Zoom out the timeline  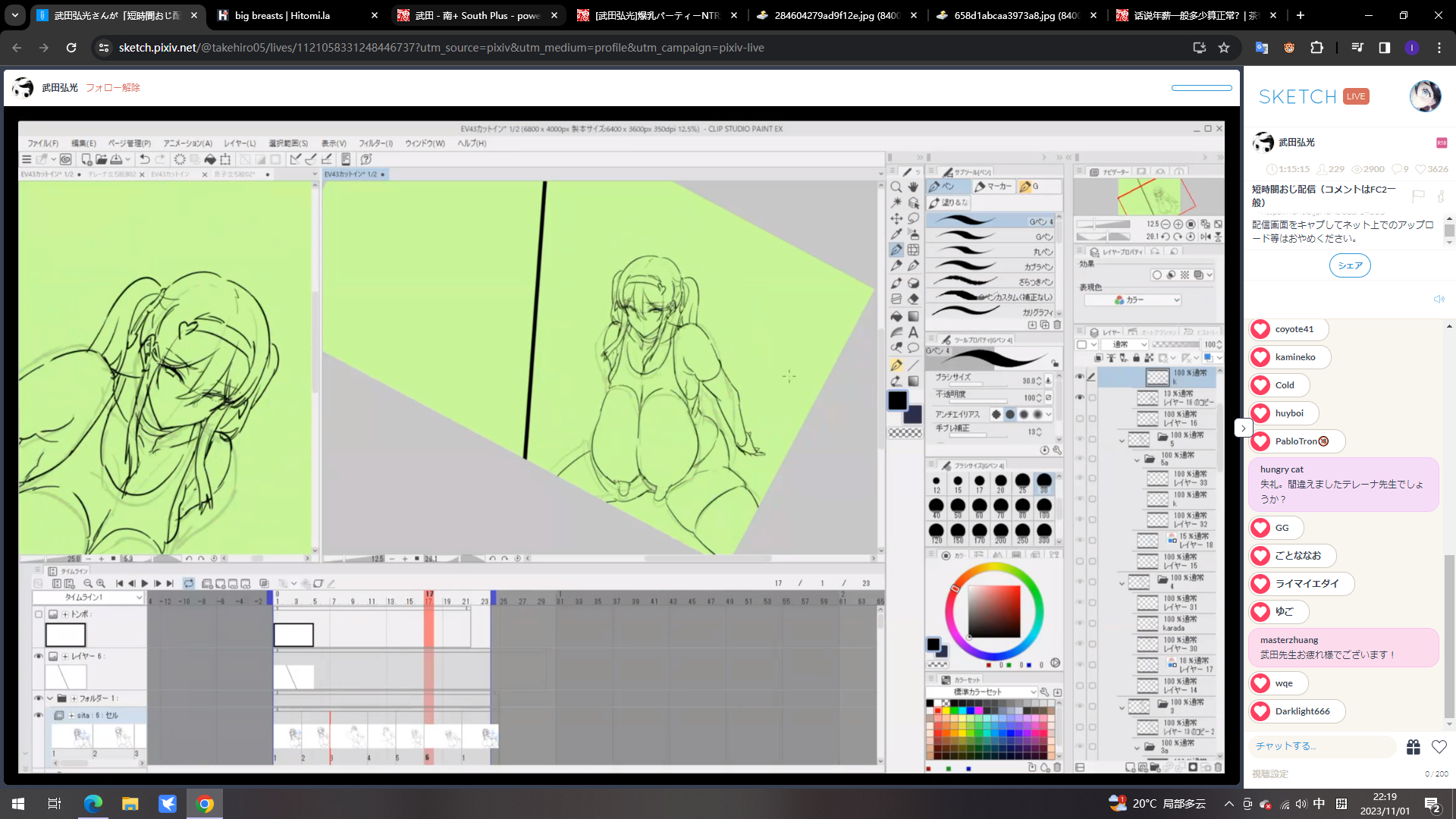(88, 583)
